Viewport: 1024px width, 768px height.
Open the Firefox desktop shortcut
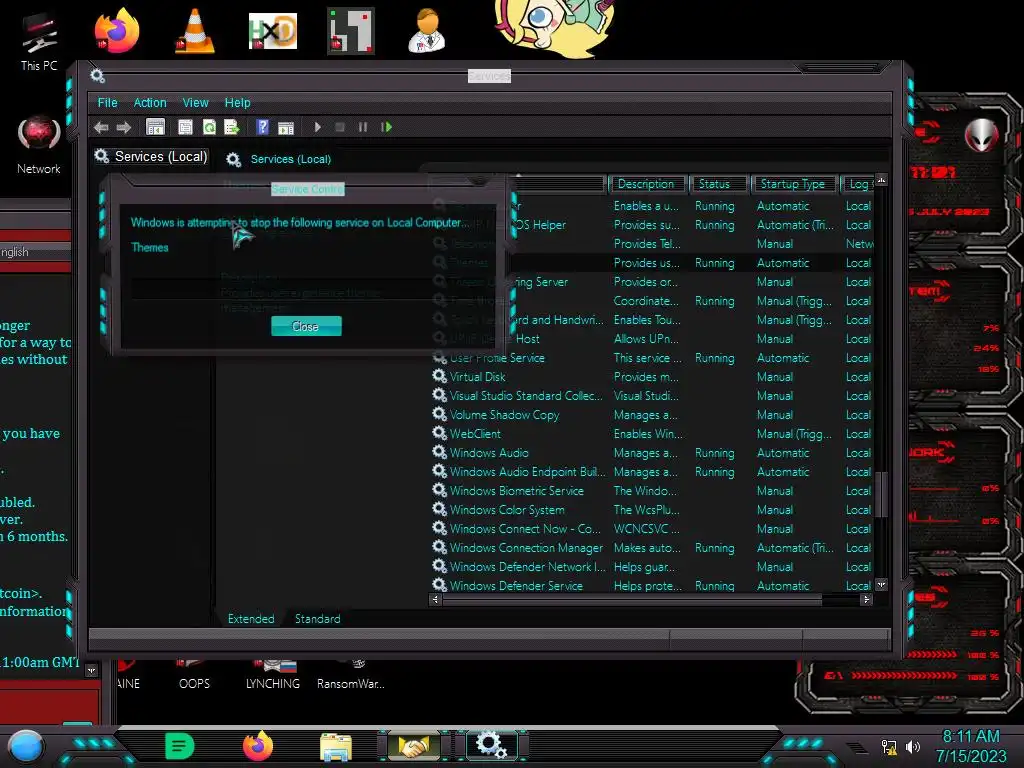[x=117, y=30]
